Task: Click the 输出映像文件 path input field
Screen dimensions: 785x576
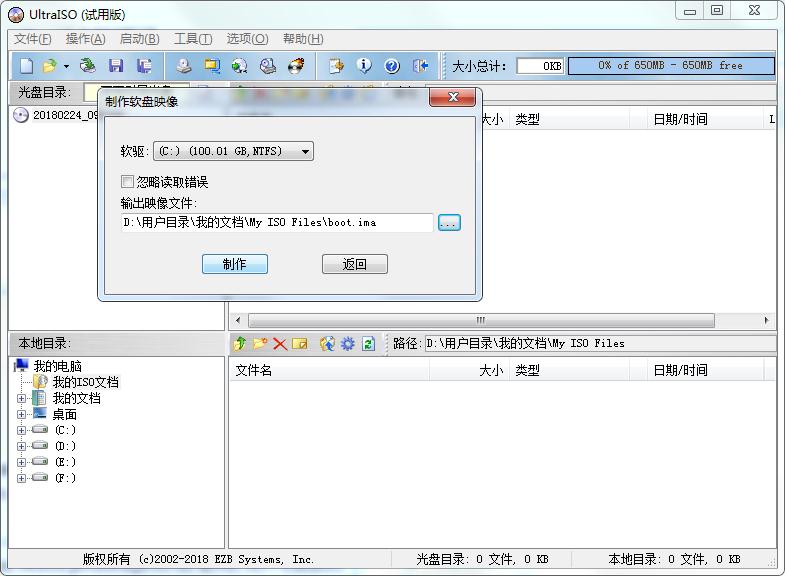Action: [277, 223]
